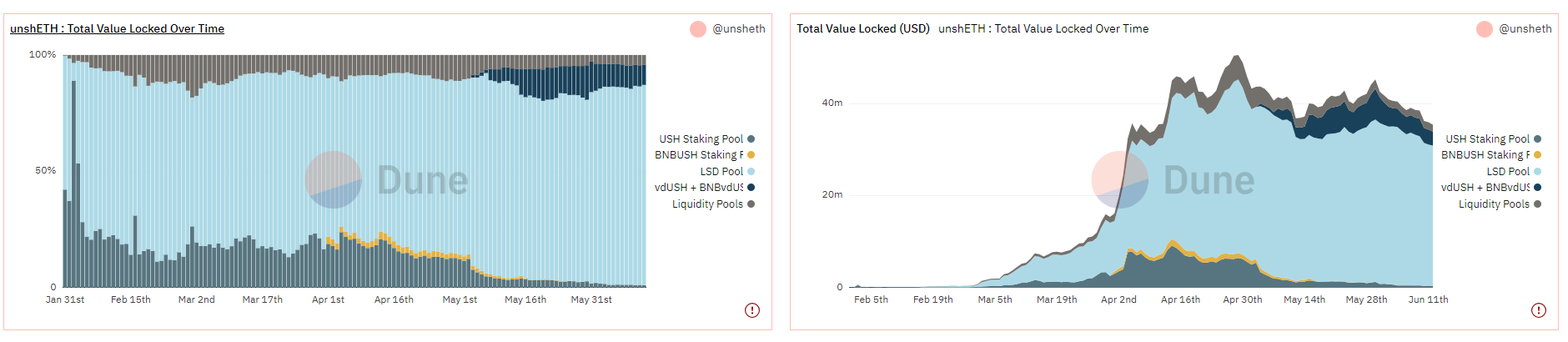Click the warning icon under the percentage bar chart
Screen dimensions: 1568x342
pos(752,310)
